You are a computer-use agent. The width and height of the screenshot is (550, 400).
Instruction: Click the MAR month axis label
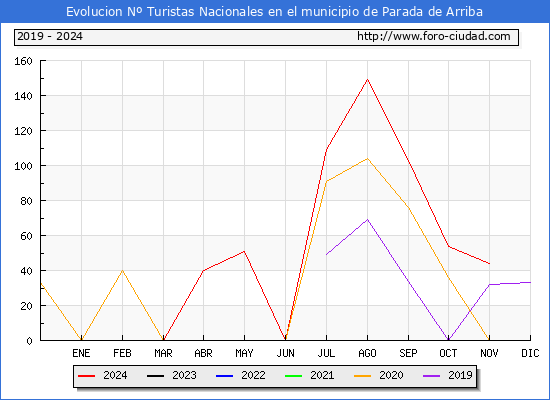(163, 353)
